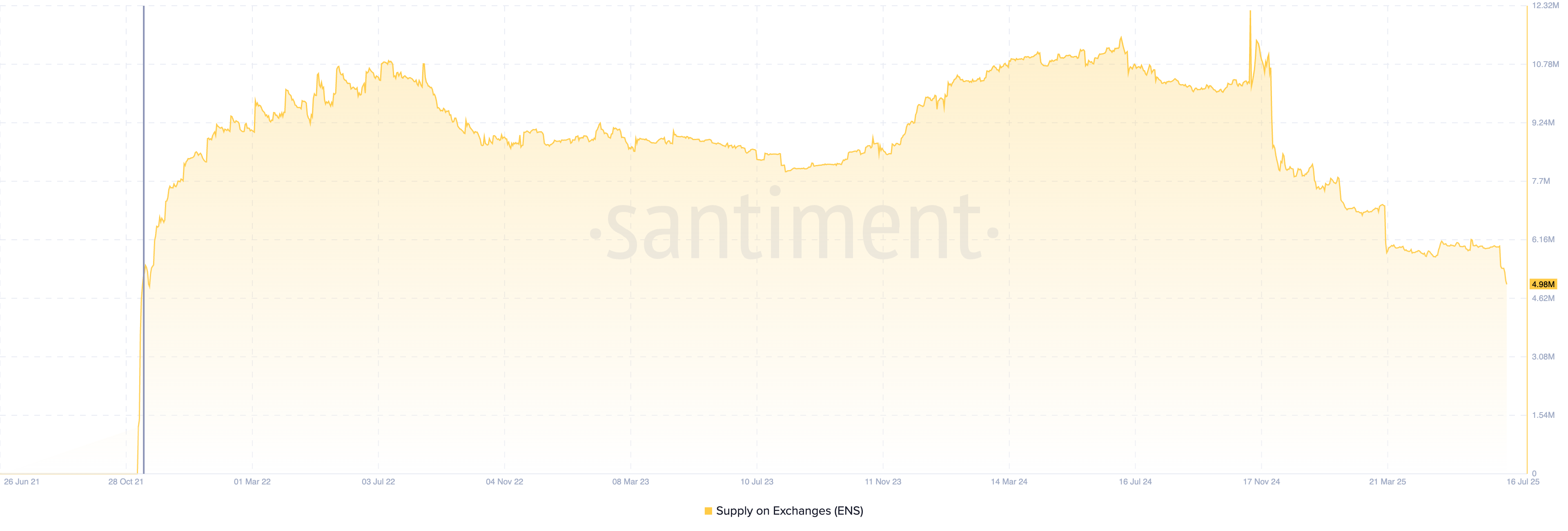Select the 28 Oct 21 date label
1568x531 pixels.
click(125, 482)
